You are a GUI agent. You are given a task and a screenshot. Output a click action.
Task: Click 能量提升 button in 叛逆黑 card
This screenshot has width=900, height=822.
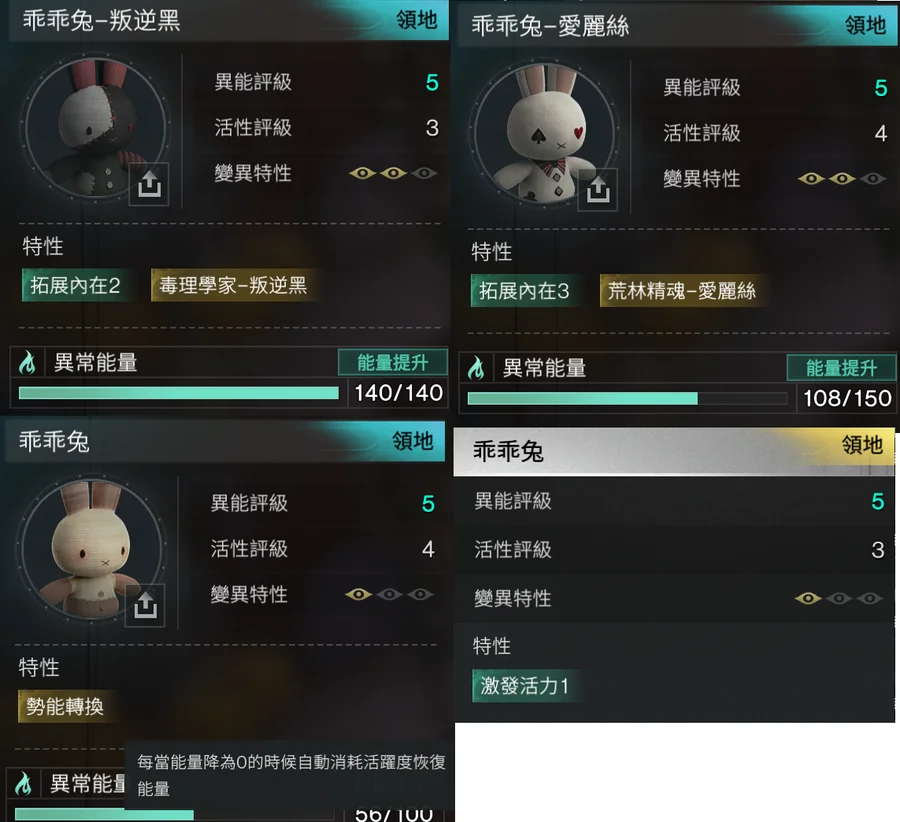coord(393,363)
